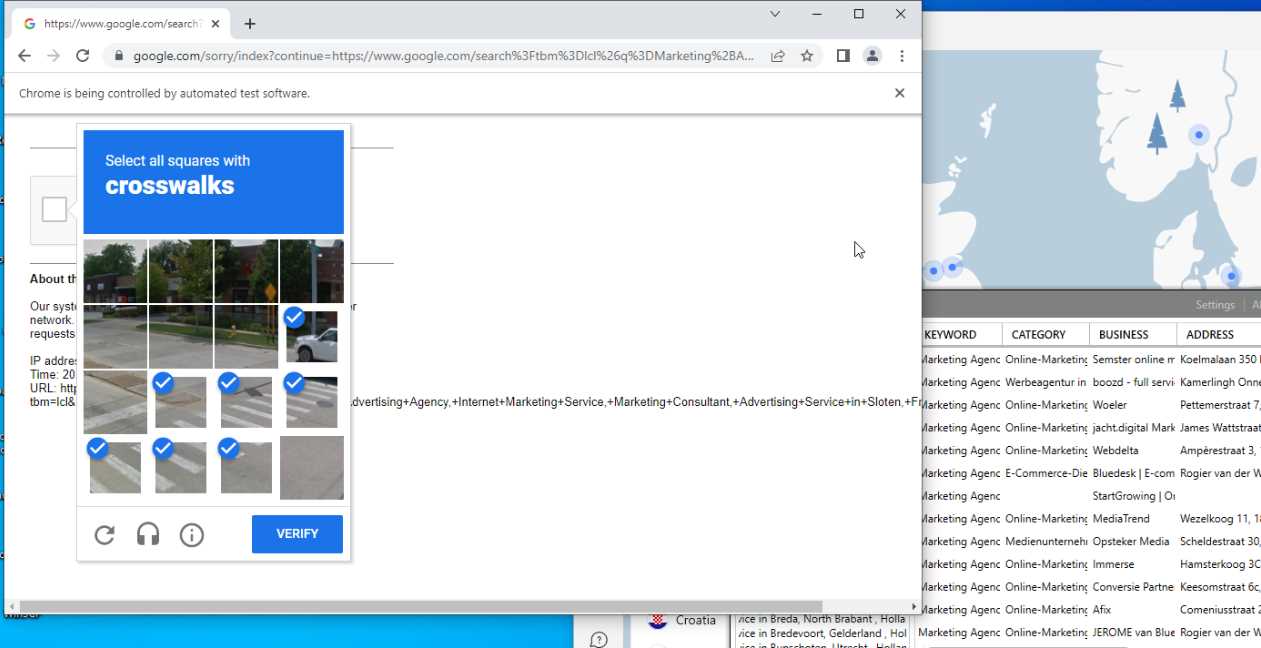1261x648 pixels.
Task: Select second-row third-column captcha tile
Action: click(x=246, y=336)
